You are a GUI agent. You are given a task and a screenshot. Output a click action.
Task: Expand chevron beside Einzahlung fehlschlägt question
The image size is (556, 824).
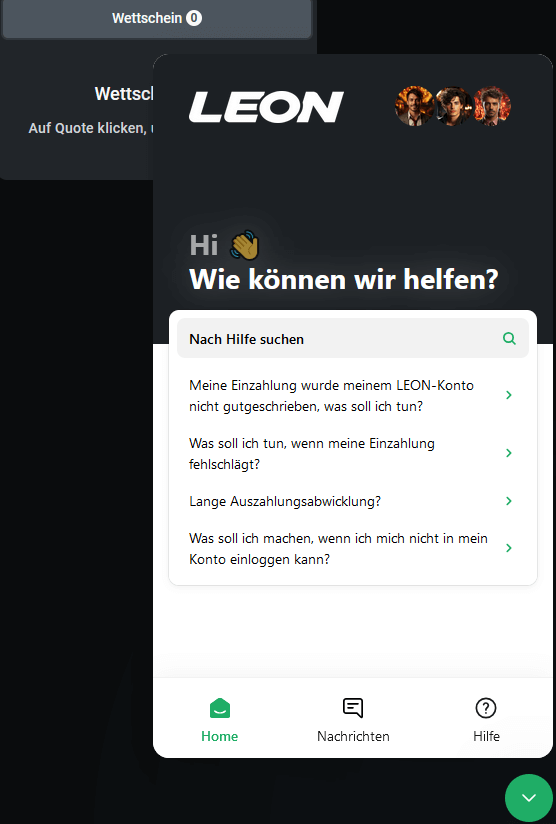[509, 453]
